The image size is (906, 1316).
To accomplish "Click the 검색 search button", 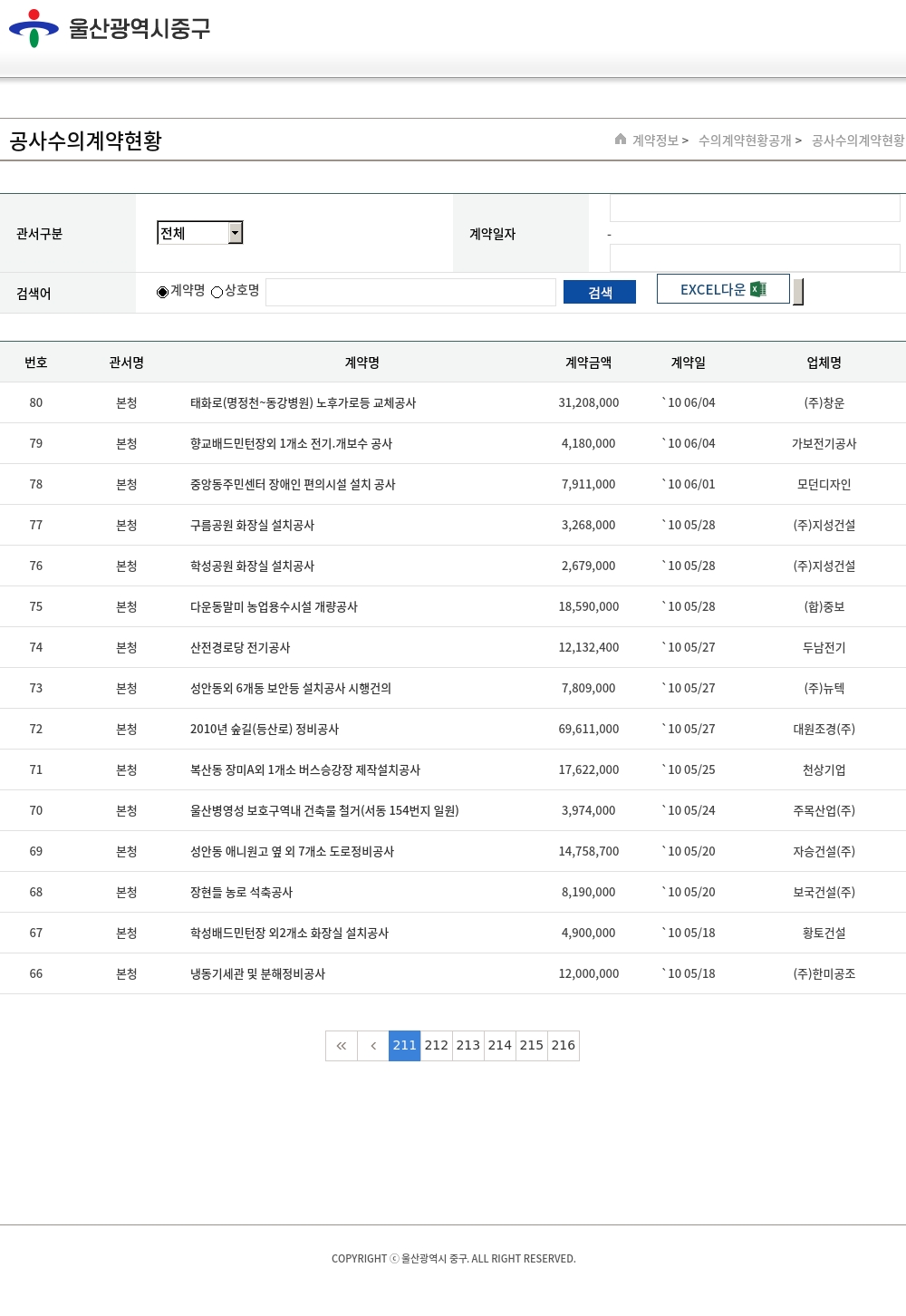I will tap(600, 292).
